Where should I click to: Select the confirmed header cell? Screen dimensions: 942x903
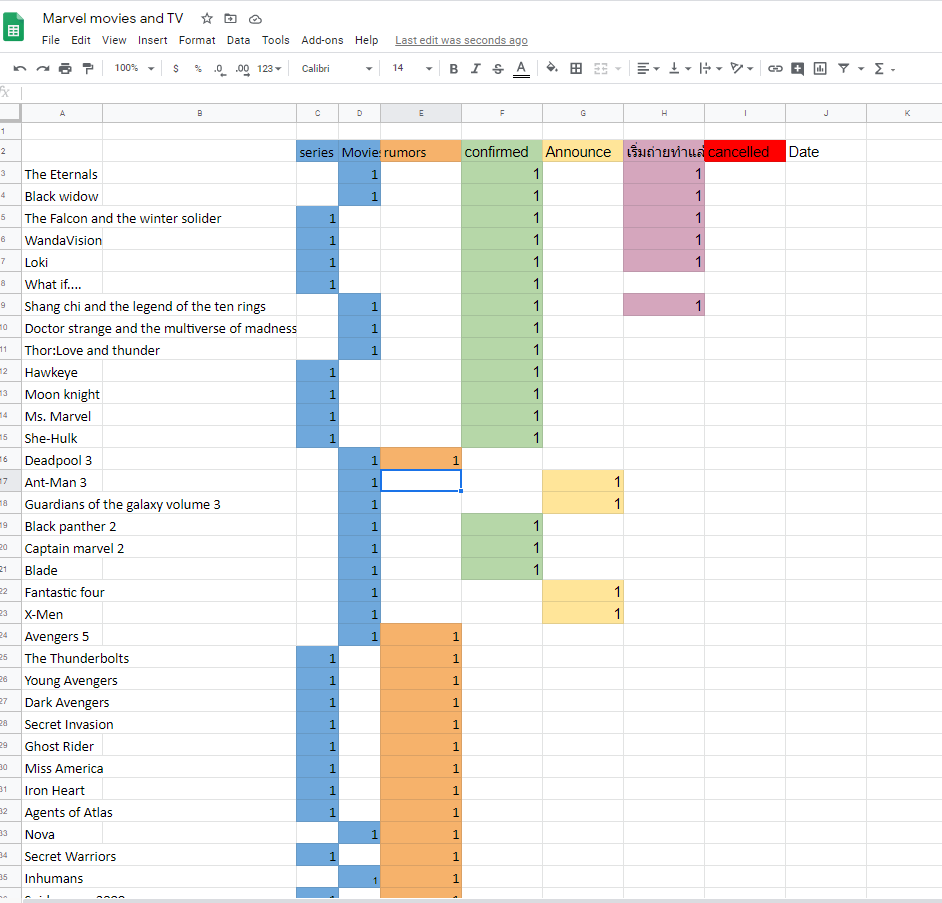[502, 151]
